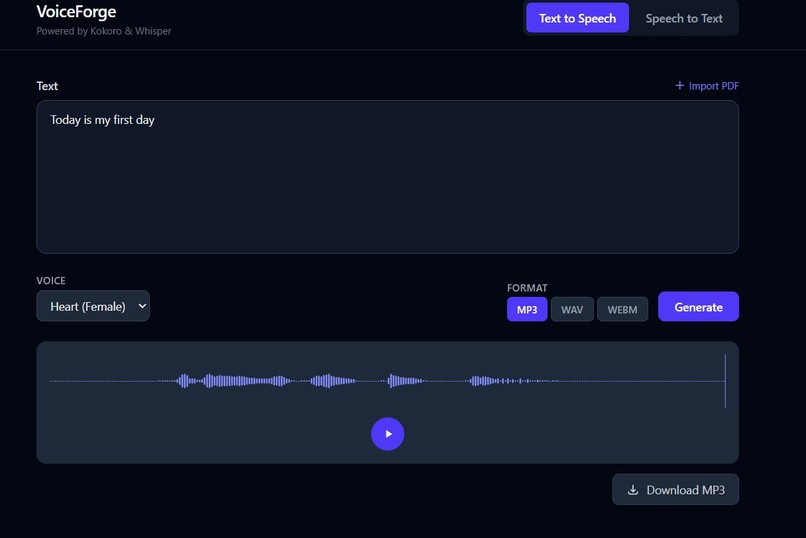806x538 pixels.
Task: Choose WEBM output format
Action: pyautogui.click(x=622, y=309)
